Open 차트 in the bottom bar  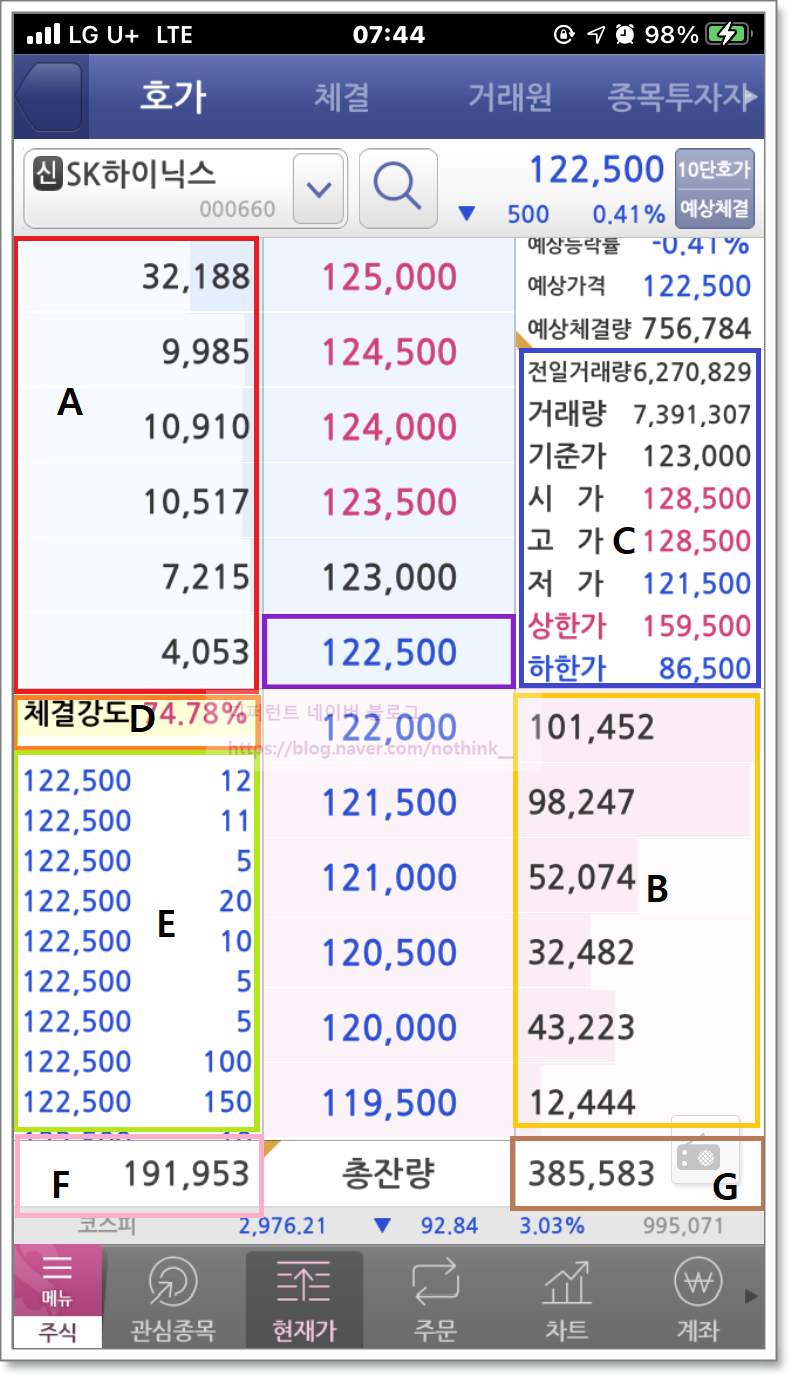(565, 1297)
